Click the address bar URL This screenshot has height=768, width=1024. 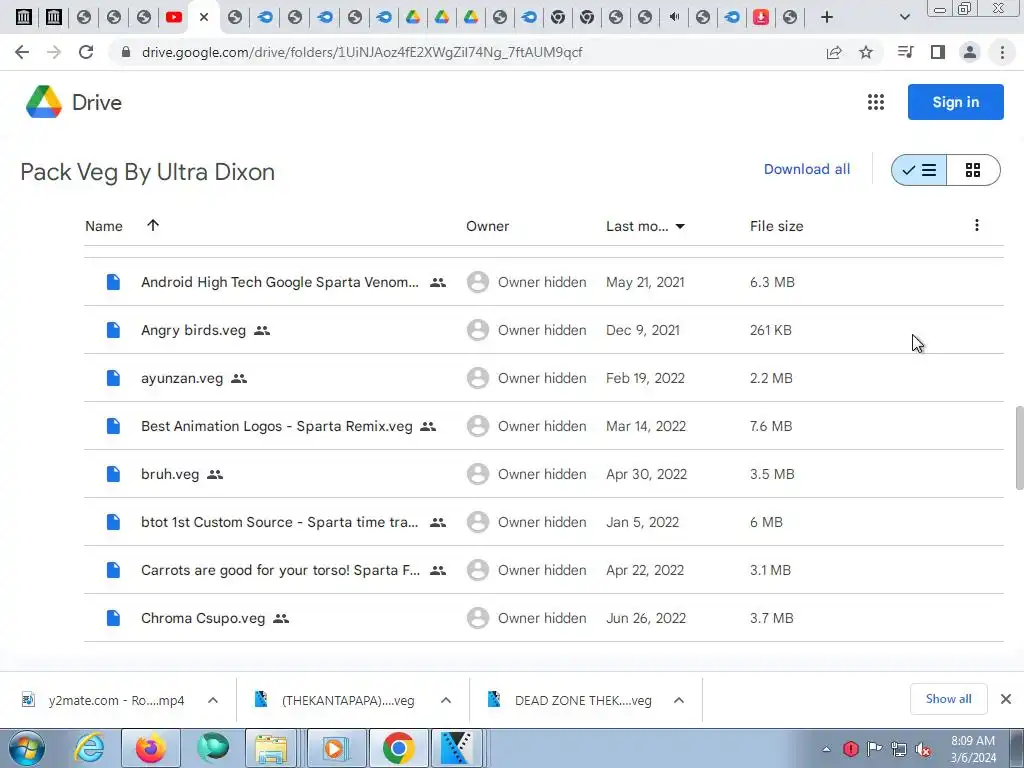[362, 52]
